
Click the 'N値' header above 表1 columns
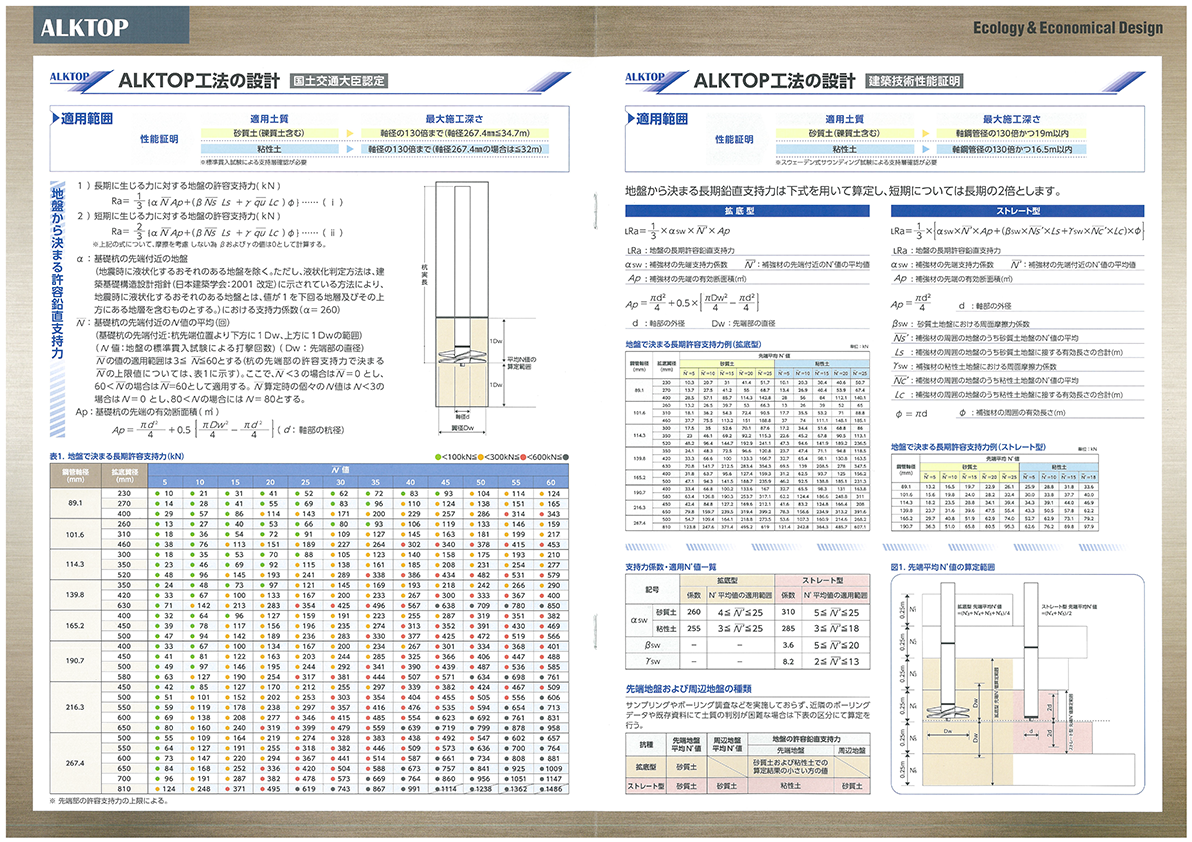[x=341, y=470]
